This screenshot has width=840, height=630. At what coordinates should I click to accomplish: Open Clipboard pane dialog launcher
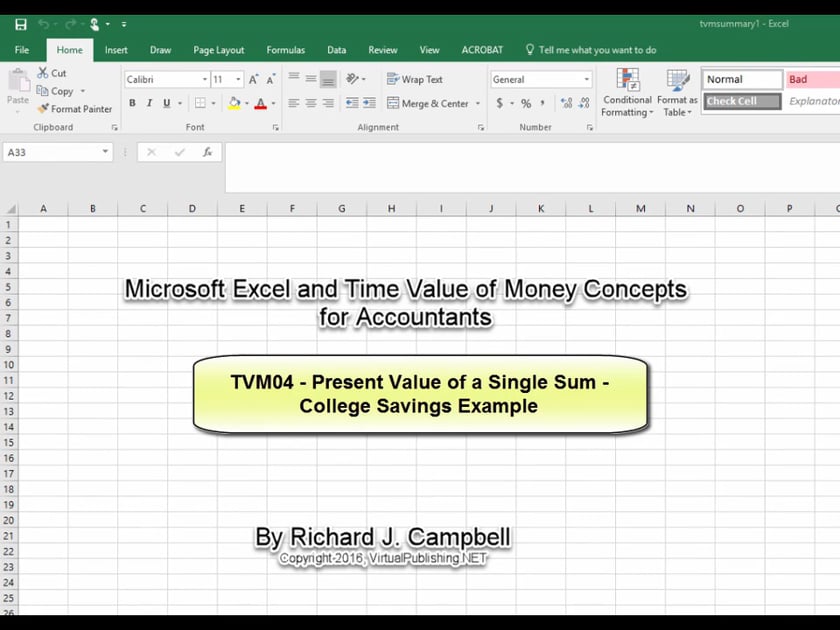[x=115, y=128]
